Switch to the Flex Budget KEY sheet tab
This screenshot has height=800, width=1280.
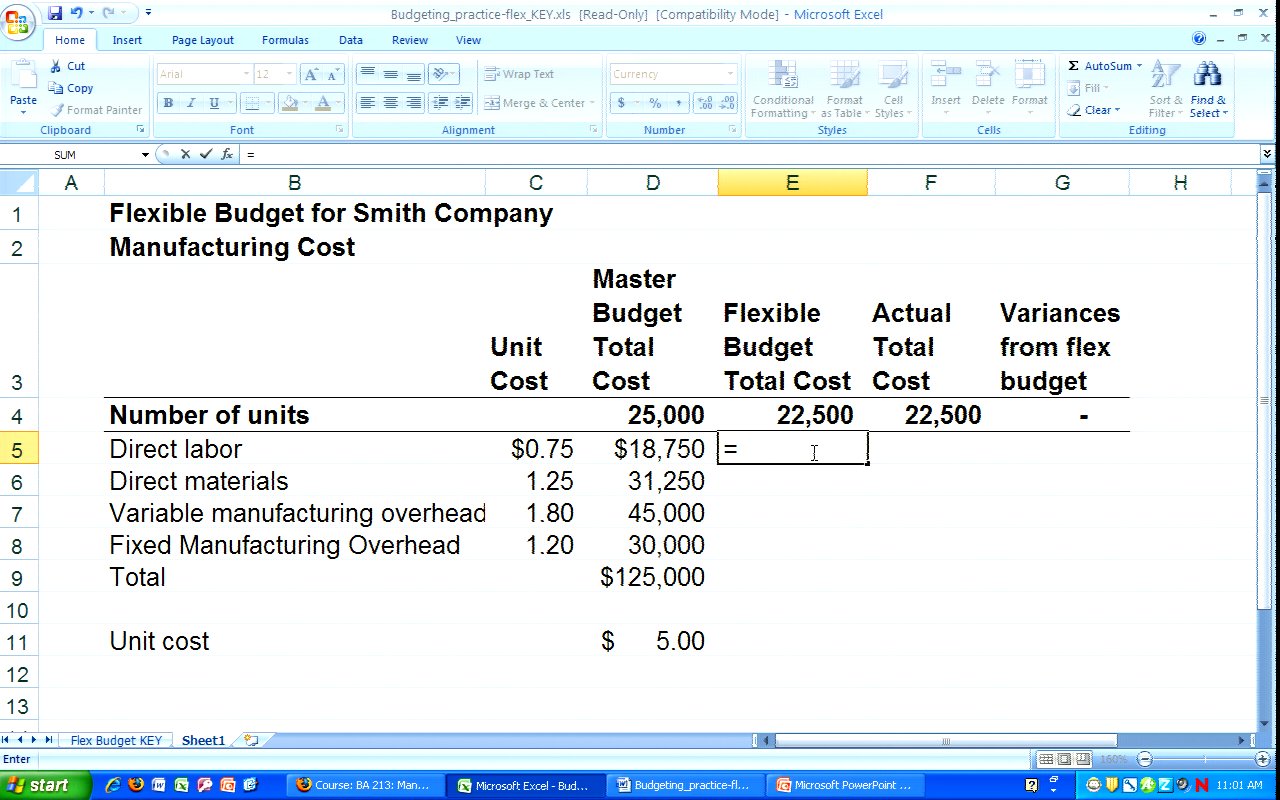click(115, 741)
